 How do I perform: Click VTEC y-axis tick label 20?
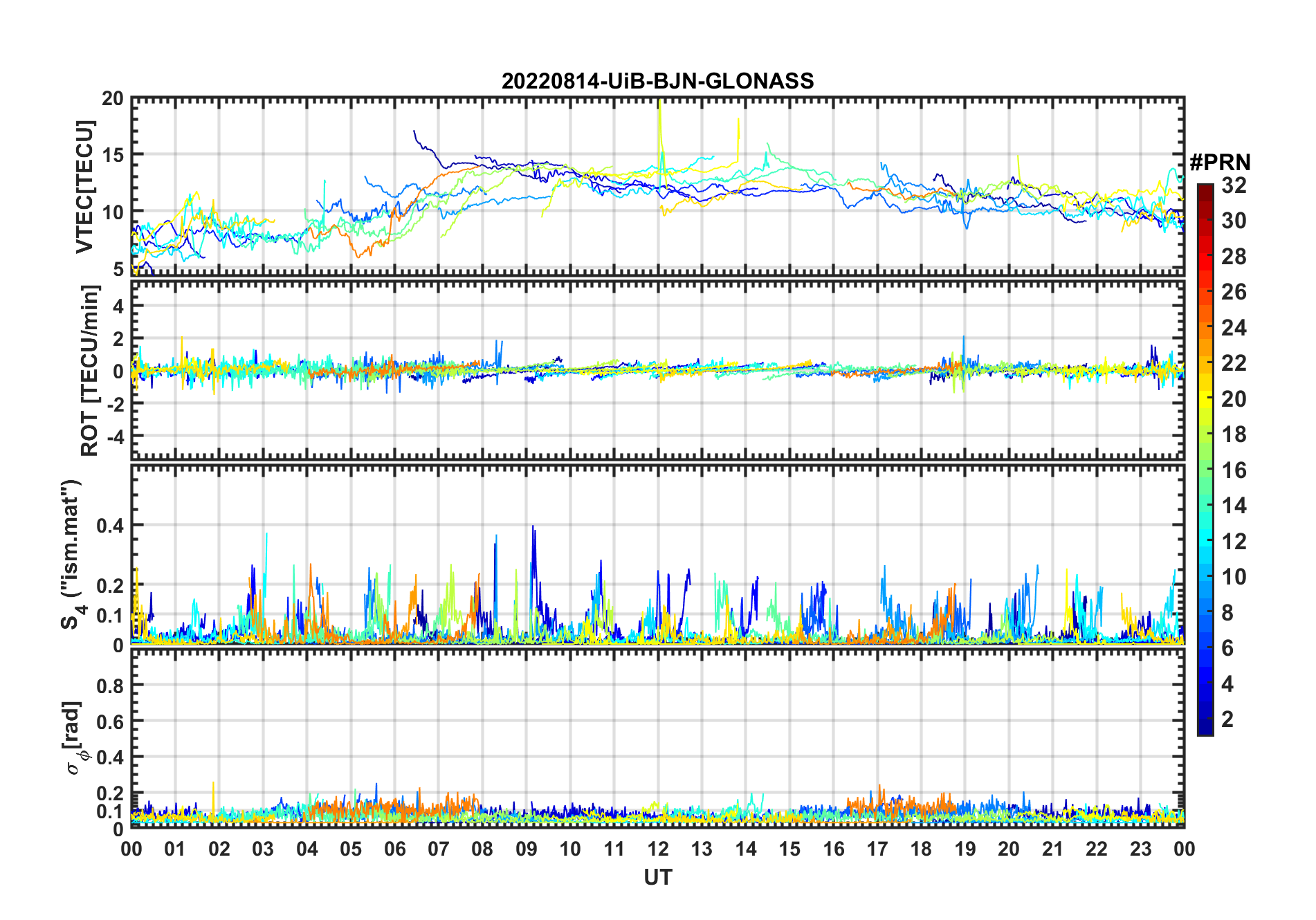tap(113, 99)
